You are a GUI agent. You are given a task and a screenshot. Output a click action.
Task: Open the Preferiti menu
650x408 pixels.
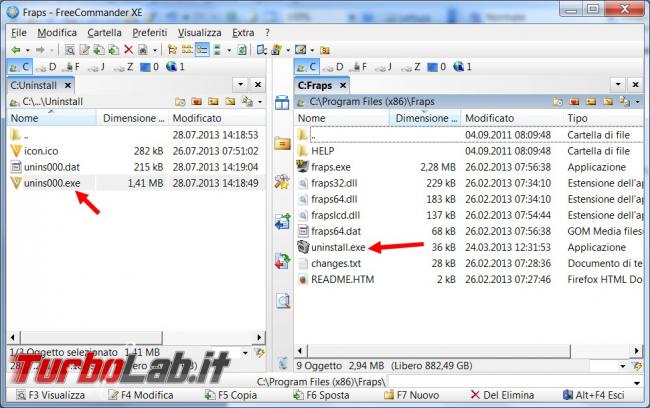(150, 33)
